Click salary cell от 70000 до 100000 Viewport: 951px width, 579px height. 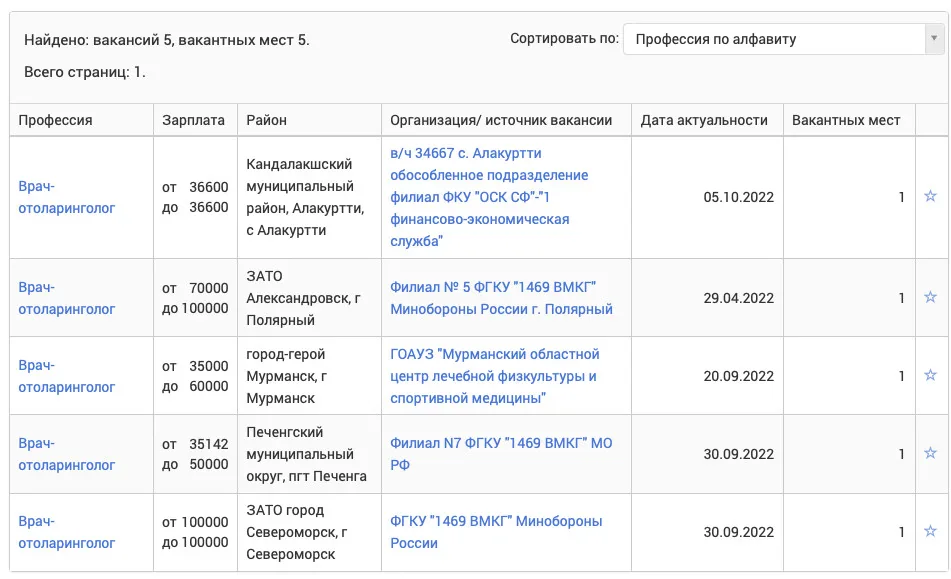[195, 298]
